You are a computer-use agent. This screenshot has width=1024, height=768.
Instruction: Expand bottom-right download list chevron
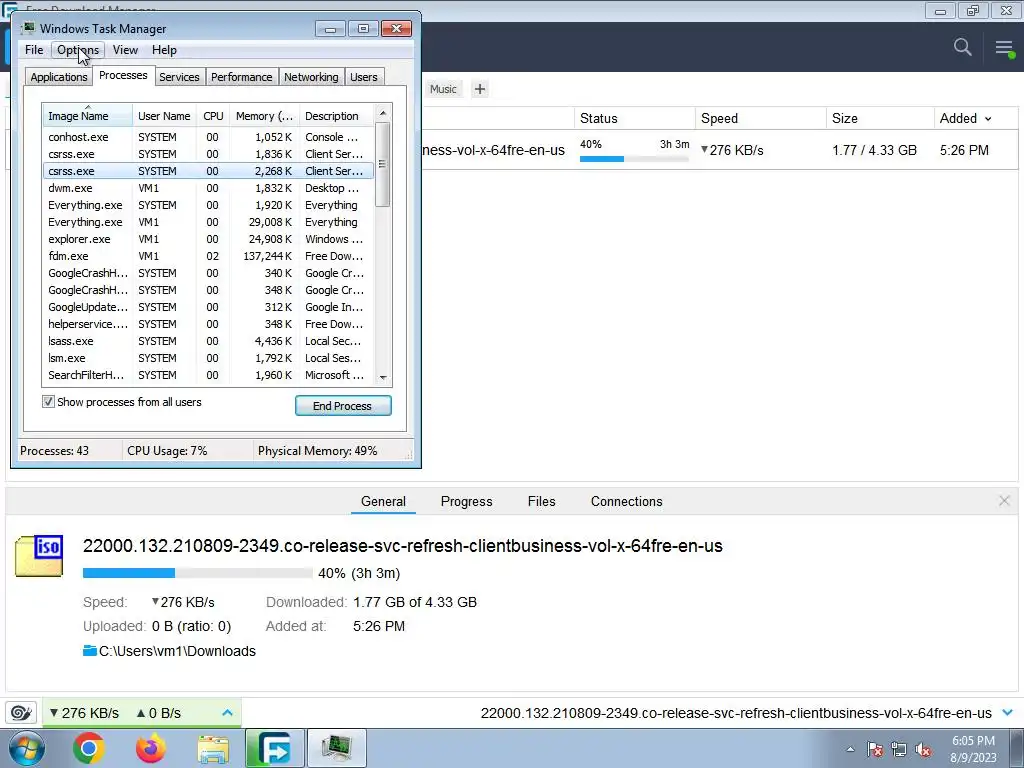(1008, 712)
